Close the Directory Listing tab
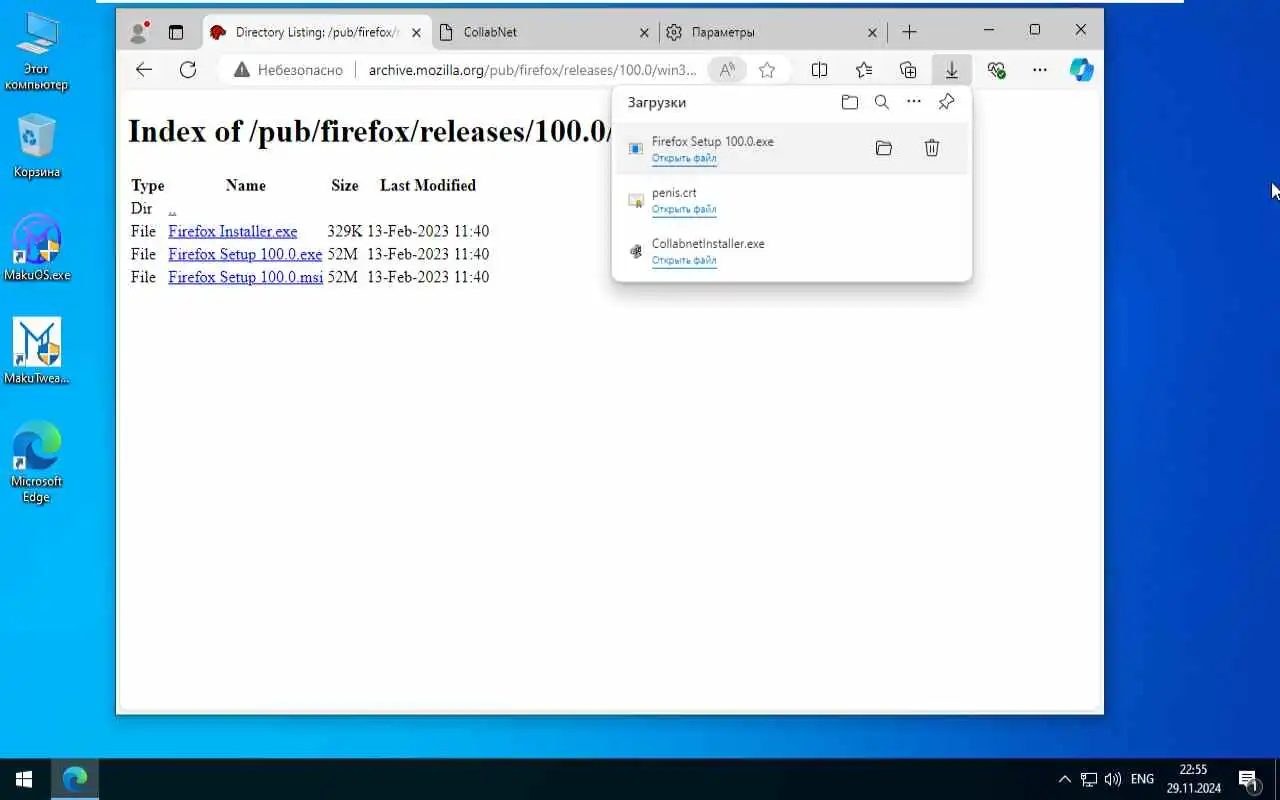 tap(416, 32)
